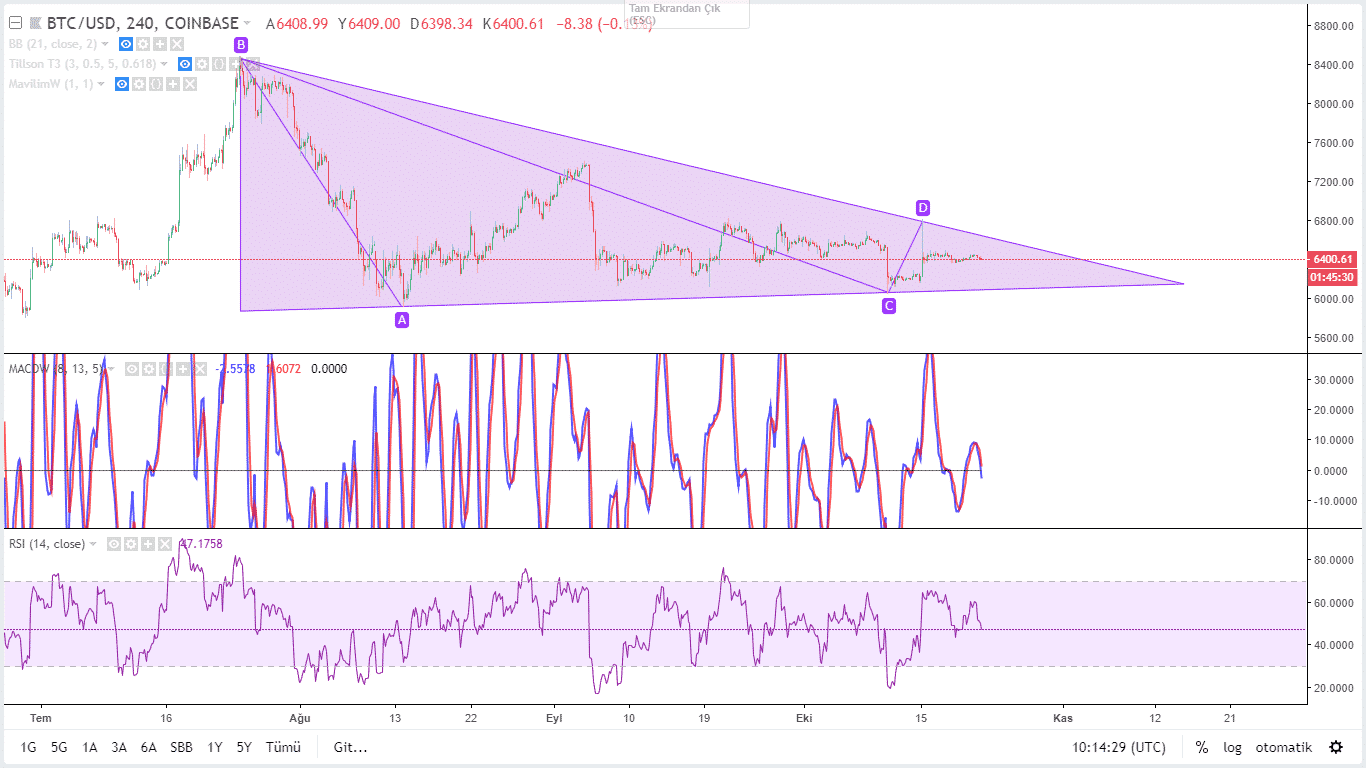
Task: Collapse the BTC/USD chart legend
Action: point(15,22)
